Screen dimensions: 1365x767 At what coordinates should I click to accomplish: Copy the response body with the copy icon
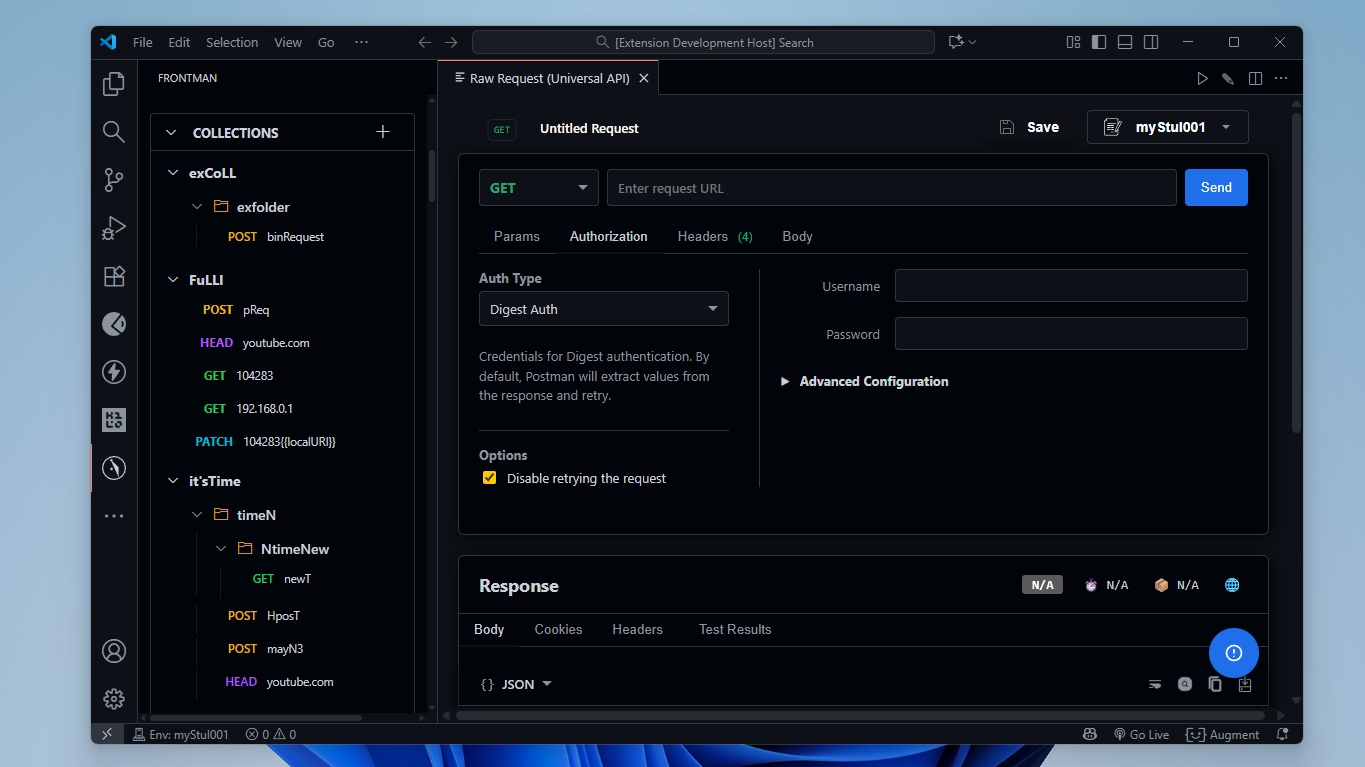click(1215, 685)
